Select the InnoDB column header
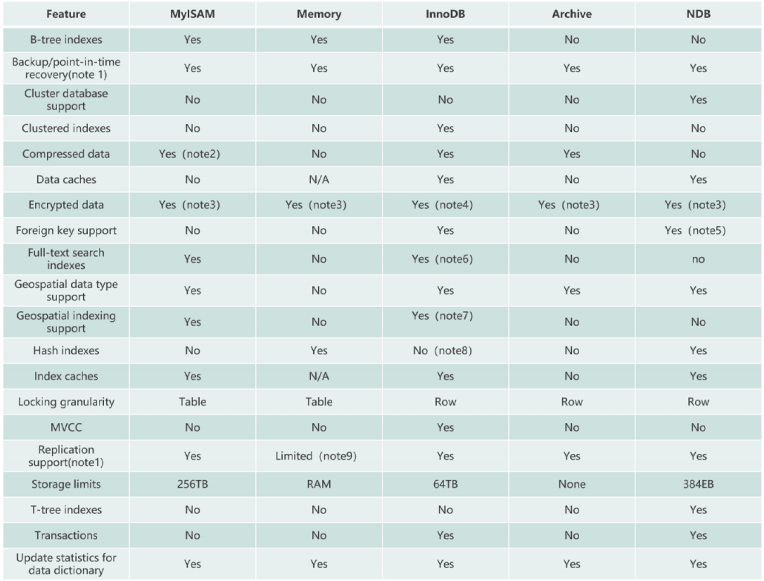Viewport: 764px width, 581px height. 445,14
